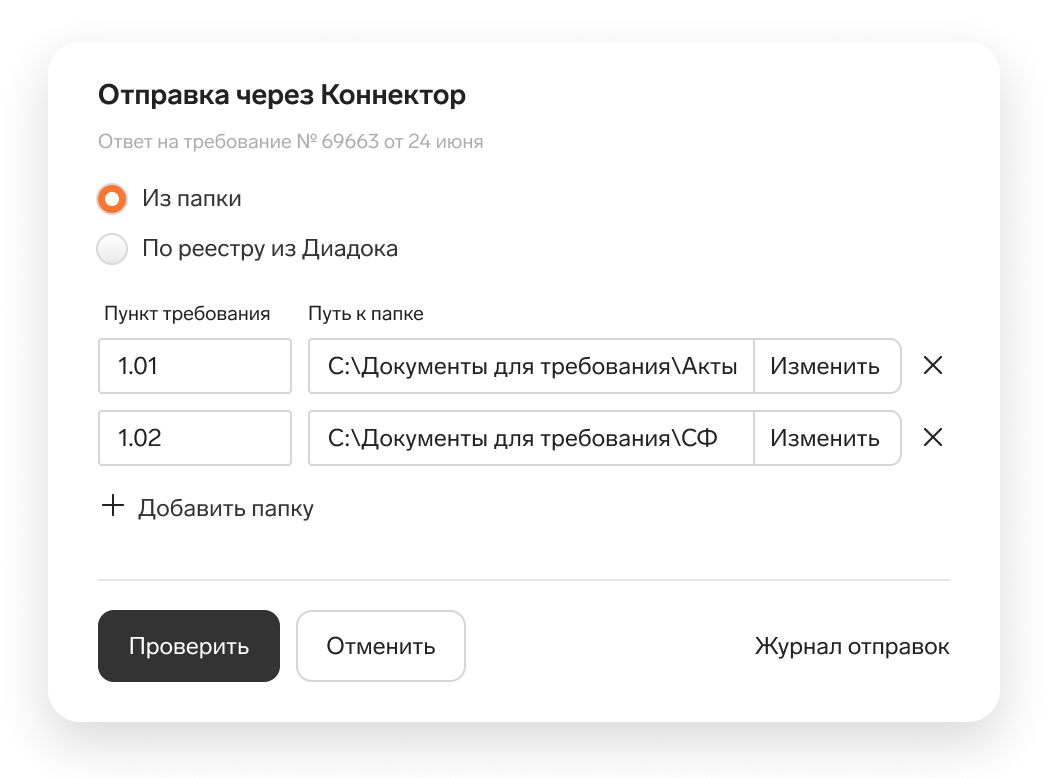Click the 'По реестру из Диадока' label text
Image resolution: width=1048 pixels, height=778 pixels.
pyautogui.click(x=269, y=249)
